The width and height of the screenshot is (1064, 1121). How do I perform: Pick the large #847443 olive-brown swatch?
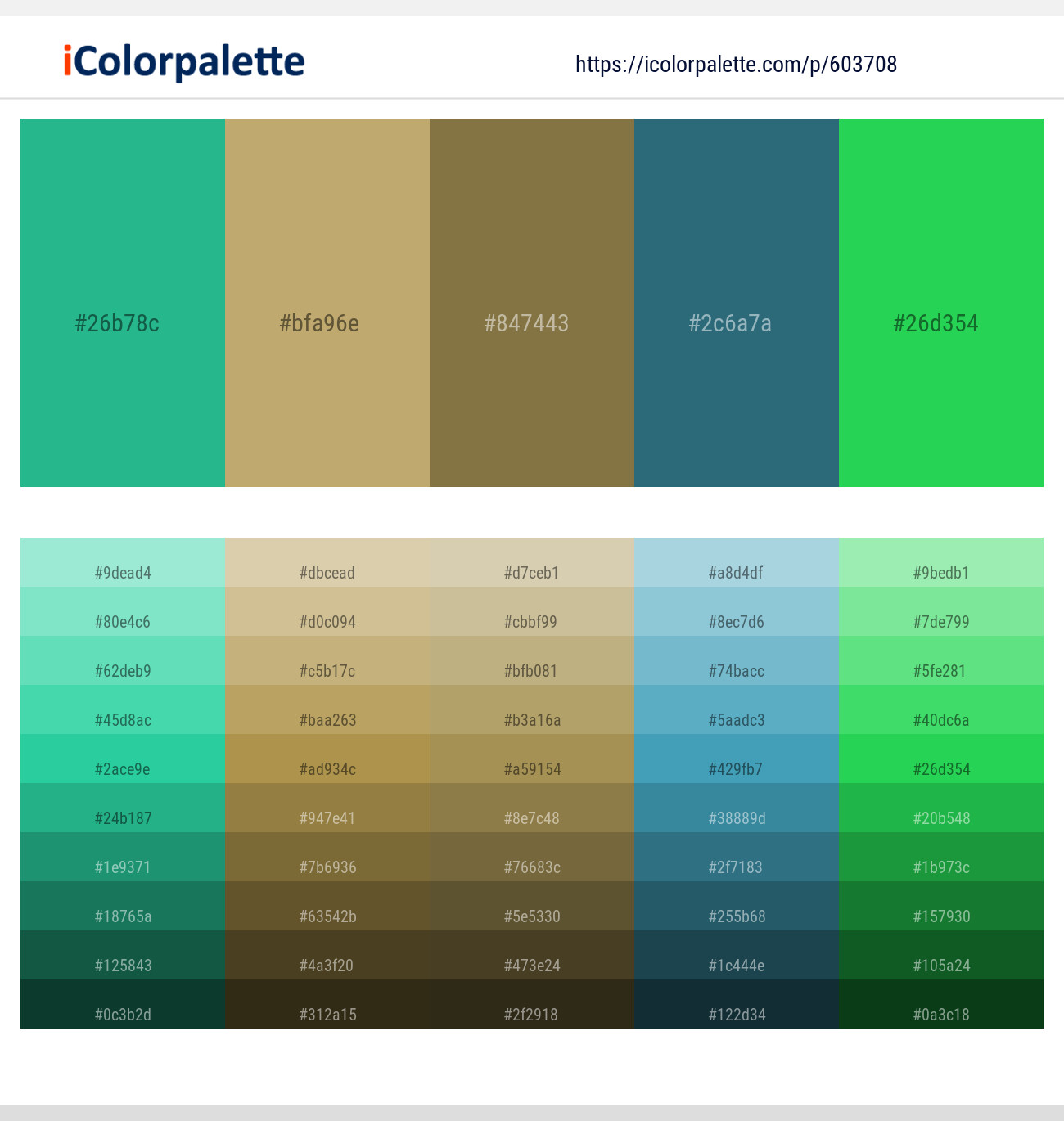532,303
